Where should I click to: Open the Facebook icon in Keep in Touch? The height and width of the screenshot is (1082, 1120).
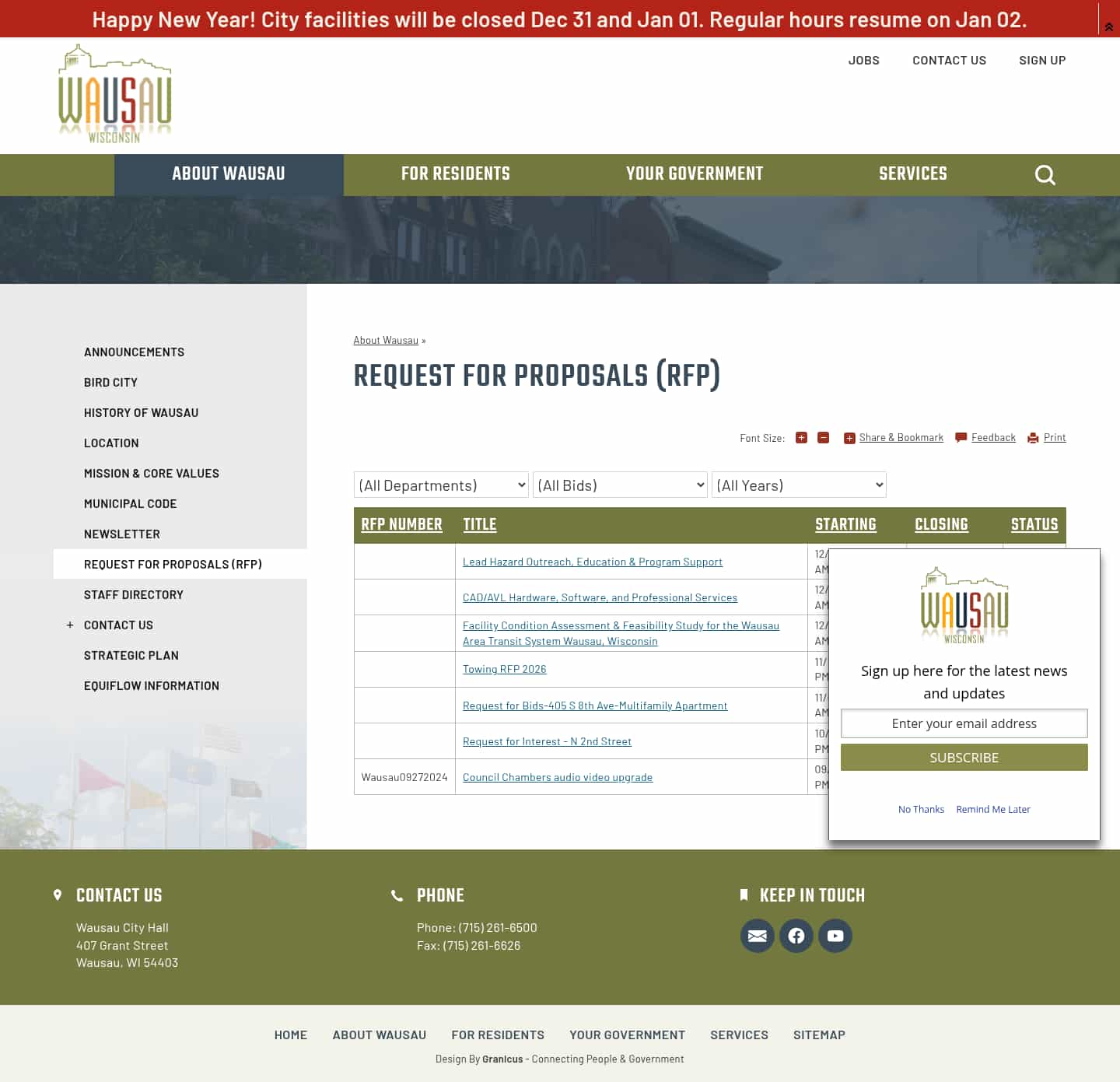point(796,936)
